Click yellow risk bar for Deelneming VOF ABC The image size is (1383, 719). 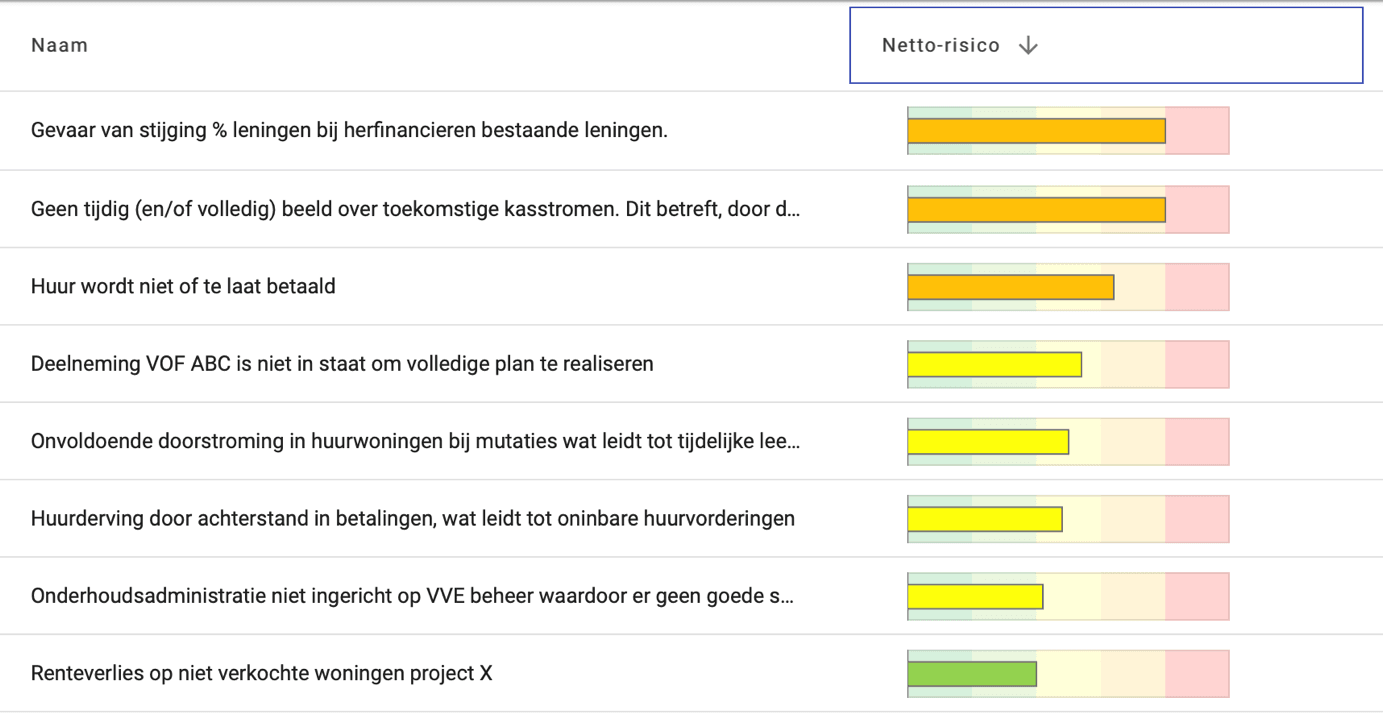(x=995, y=364)
